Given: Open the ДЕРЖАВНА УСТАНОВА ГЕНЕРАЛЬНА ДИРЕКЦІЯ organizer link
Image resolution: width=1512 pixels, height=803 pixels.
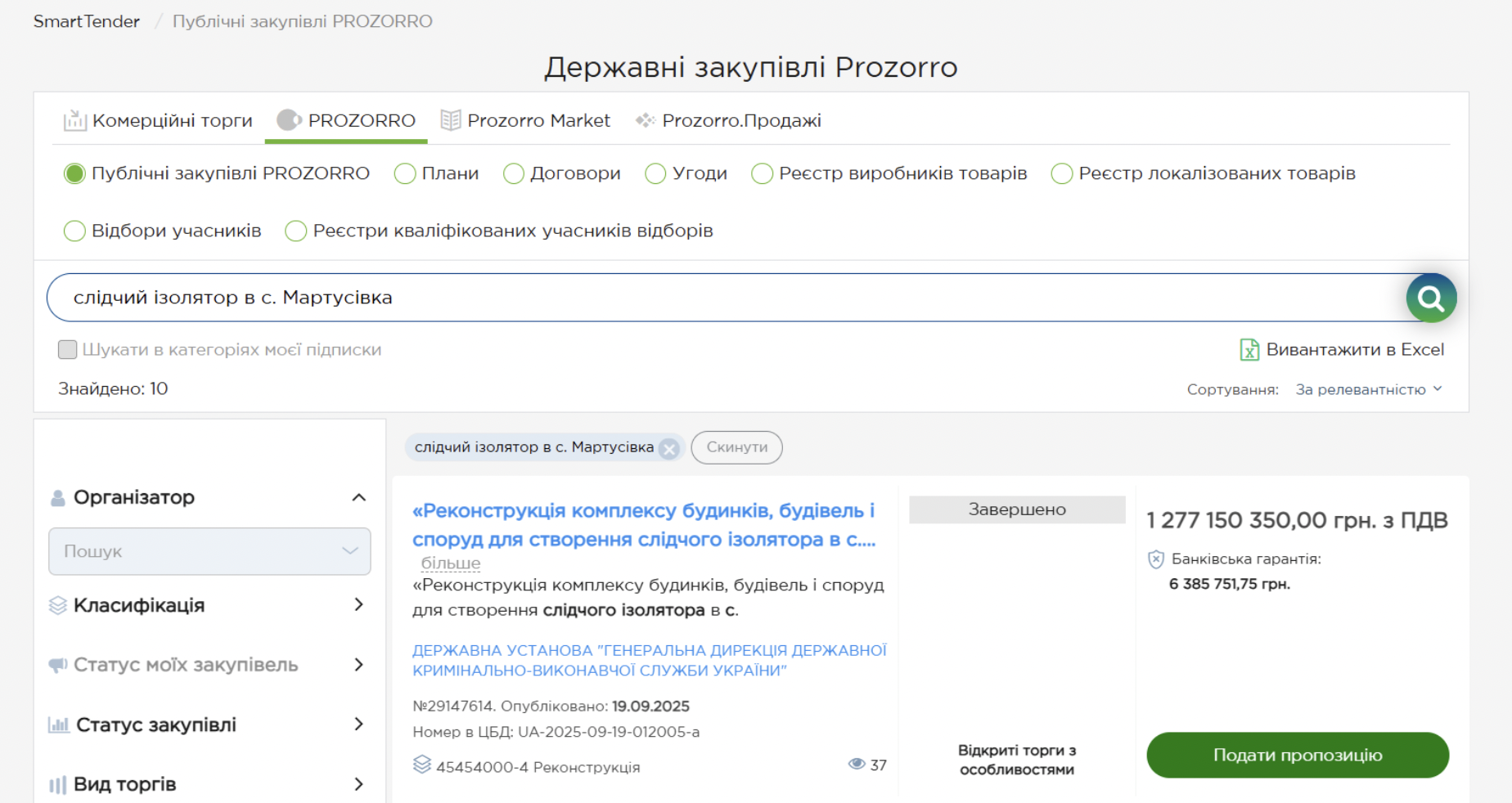Looking at the screenshot, I should [649, 661].
